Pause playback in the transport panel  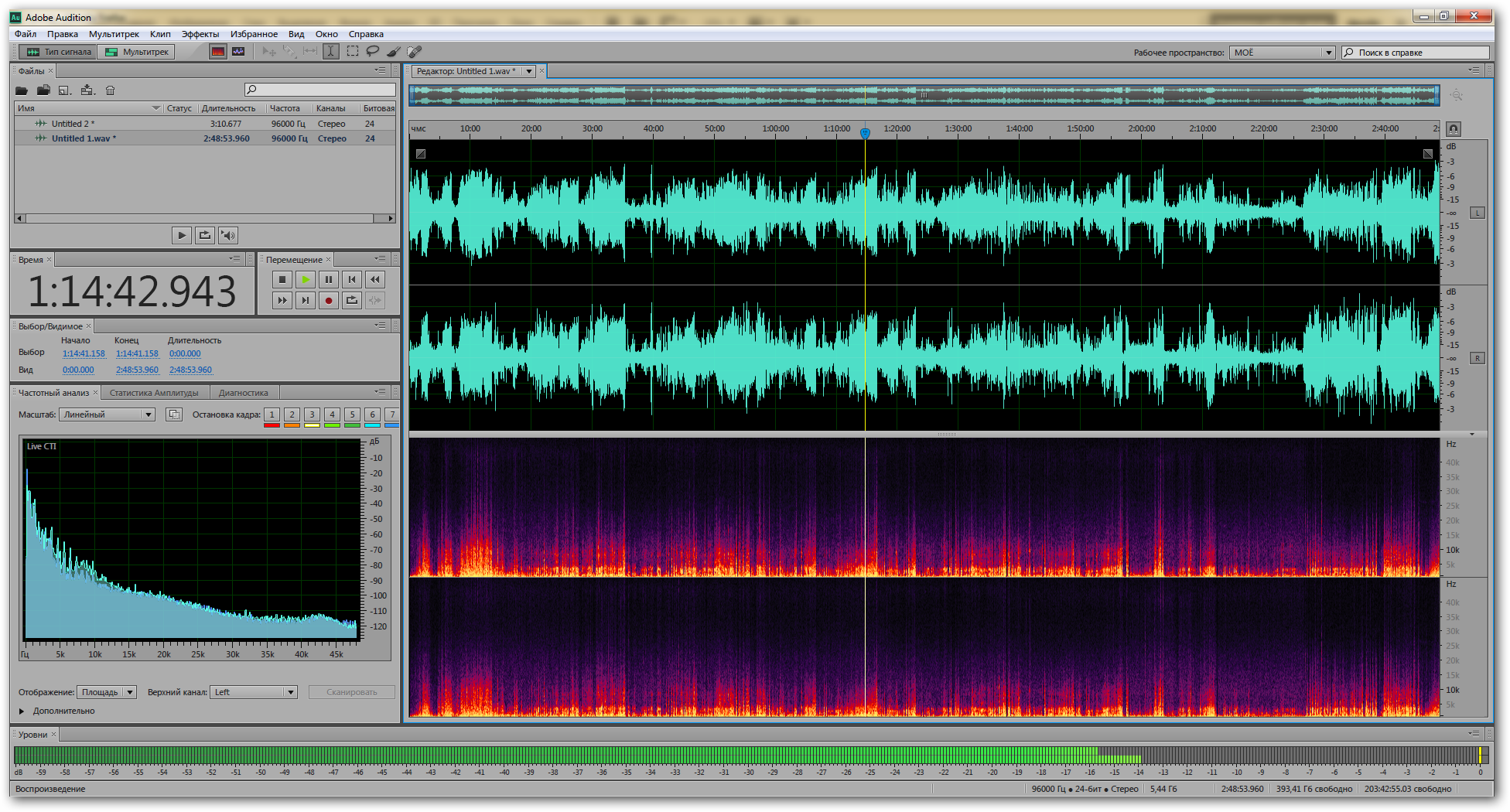point(329,280)
